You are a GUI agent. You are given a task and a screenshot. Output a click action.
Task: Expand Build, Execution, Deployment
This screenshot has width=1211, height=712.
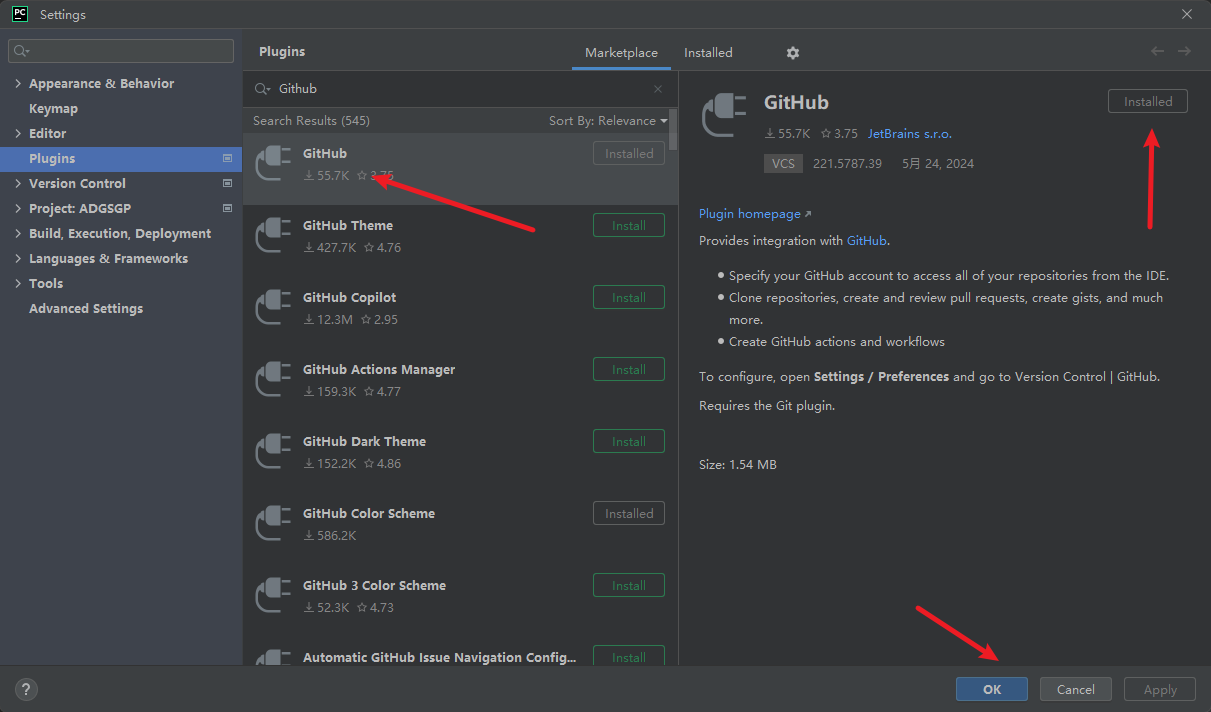18,234
